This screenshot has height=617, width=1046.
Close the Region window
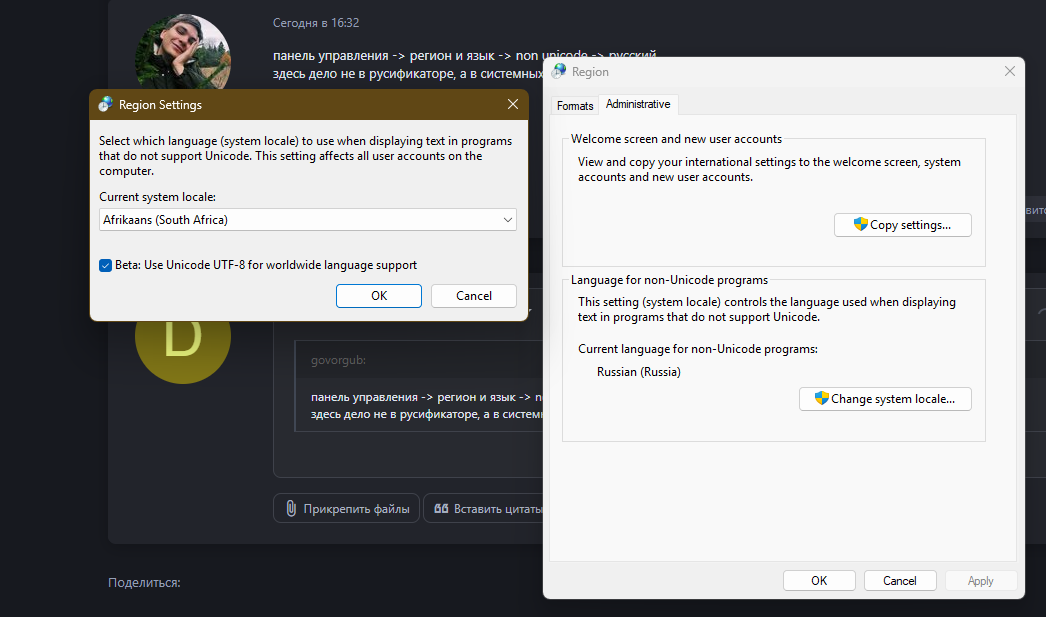(x=1010, y=71)
